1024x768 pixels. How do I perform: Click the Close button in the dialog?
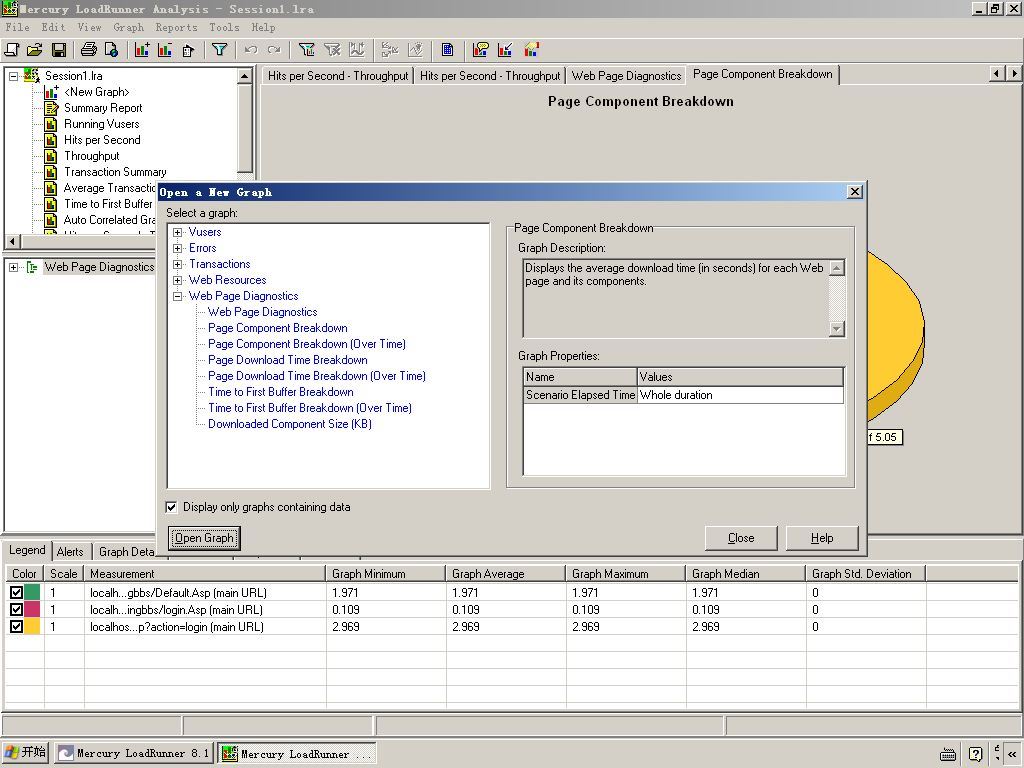point(741,538)
